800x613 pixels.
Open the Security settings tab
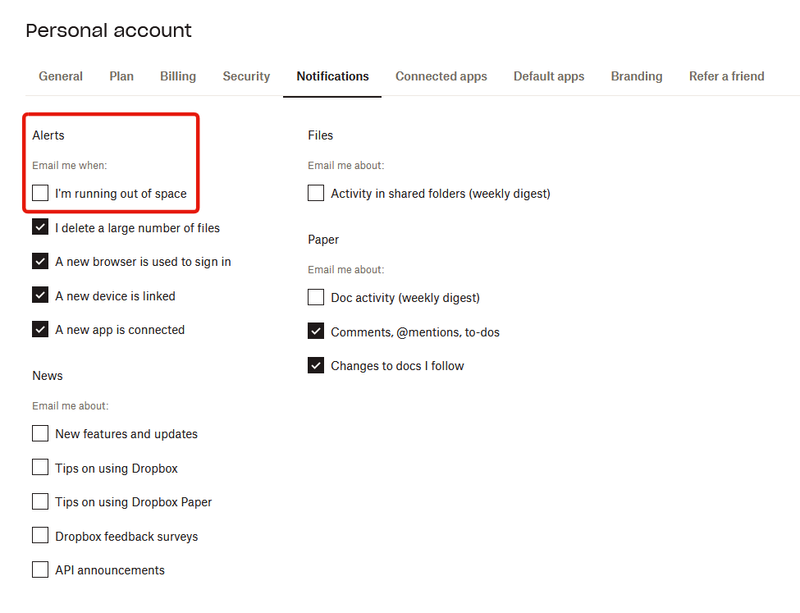click(246, 76)
